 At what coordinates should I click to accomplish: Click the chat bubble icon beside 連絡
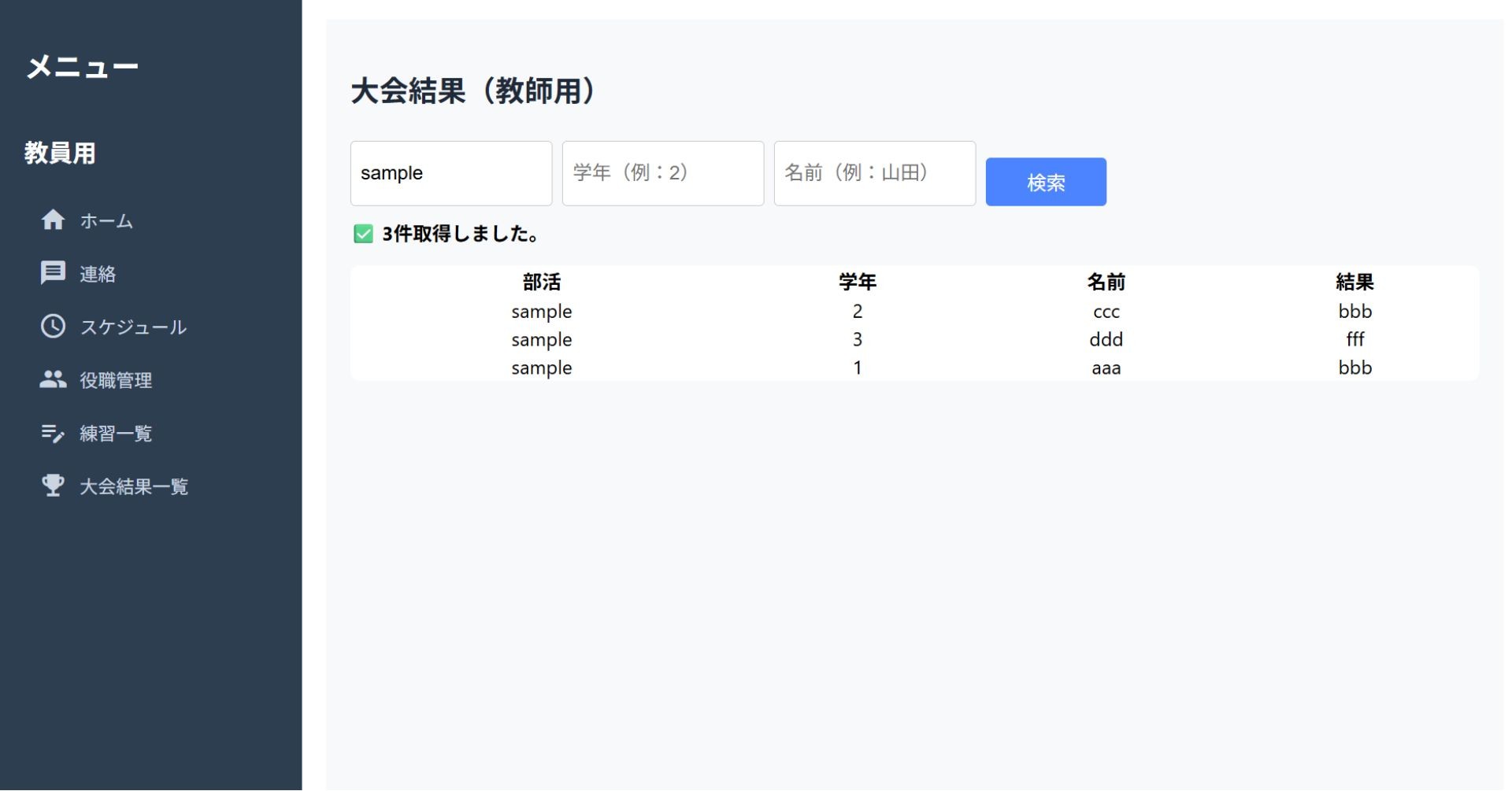[53, 273]
